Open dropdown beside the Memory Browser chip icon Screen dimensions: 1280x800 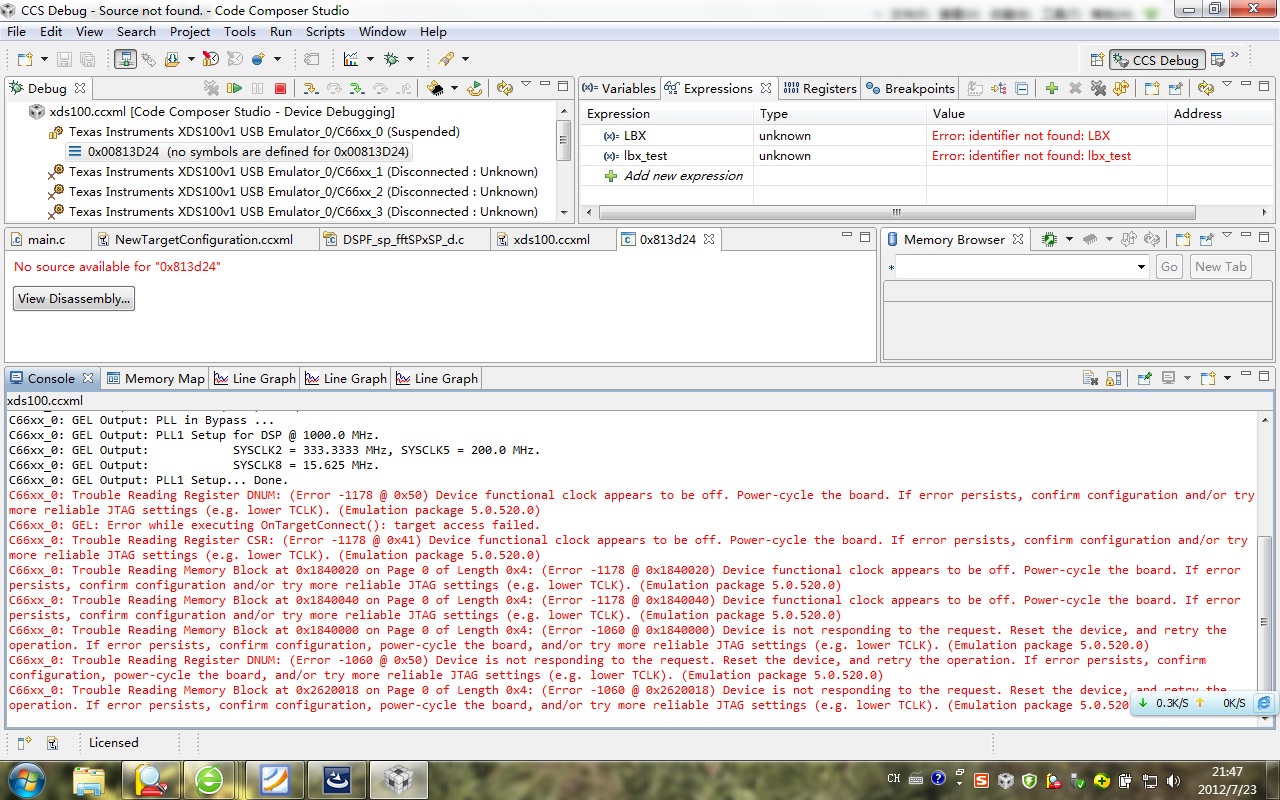(x=1068, y=239)
